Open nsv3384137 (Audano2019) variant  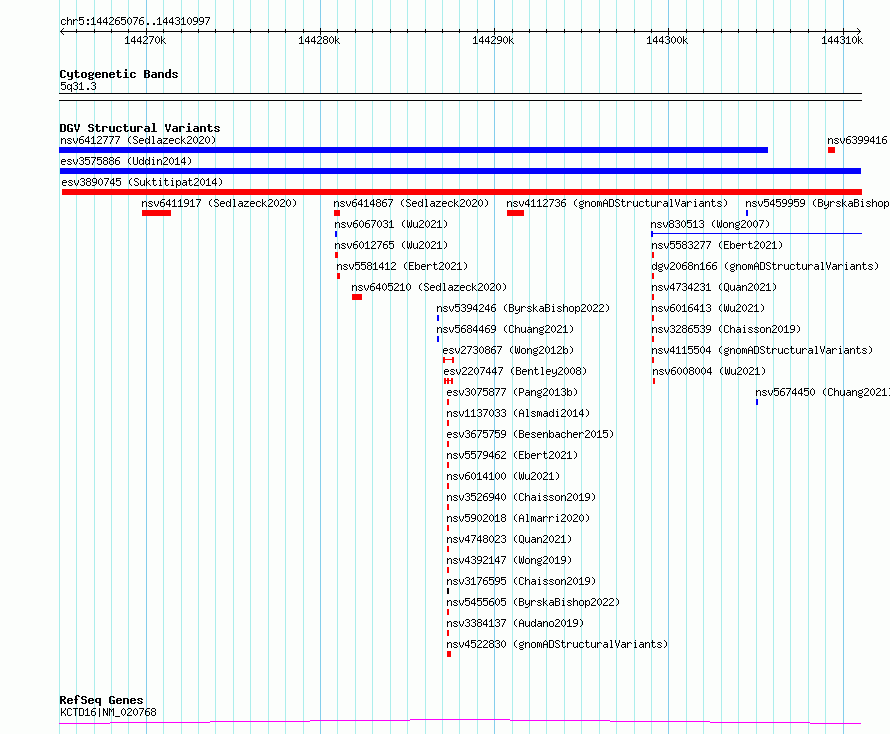[515, 623]
